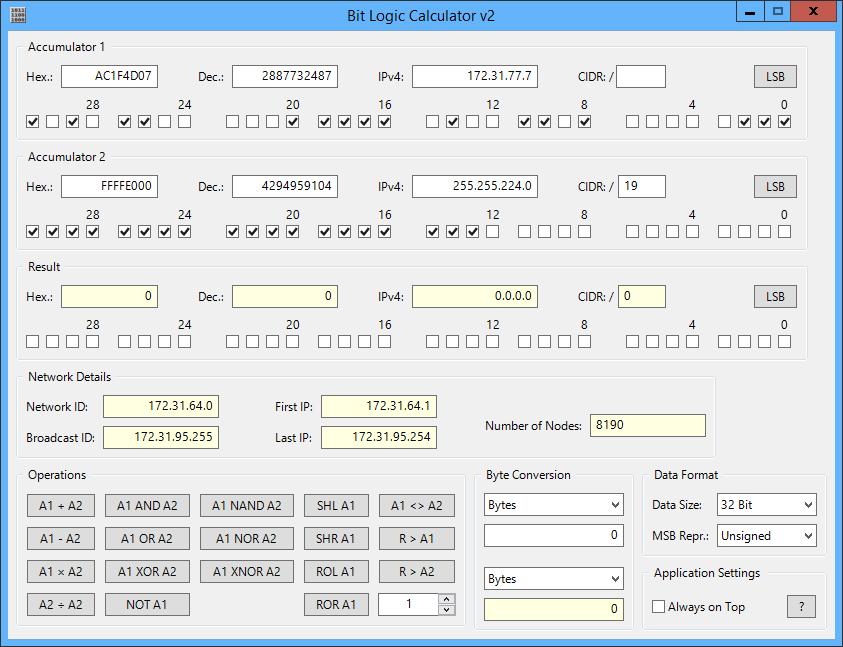This screenshot has width=843, height=647.
Task: Click the LSB button in Result
Action: 775,296
